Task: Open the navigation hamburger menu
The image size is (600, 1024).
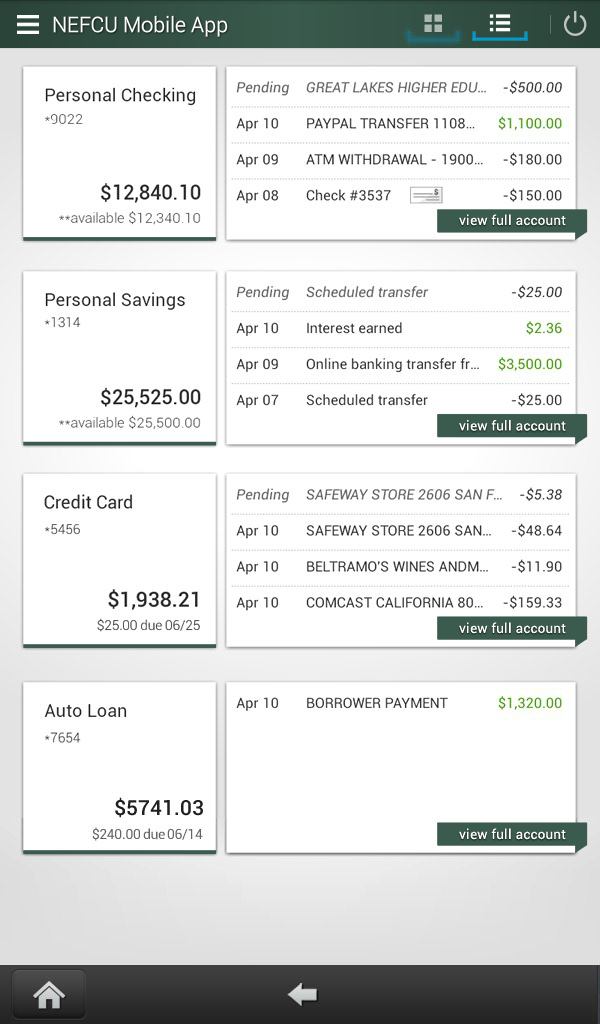Action: tap(27, 24)
